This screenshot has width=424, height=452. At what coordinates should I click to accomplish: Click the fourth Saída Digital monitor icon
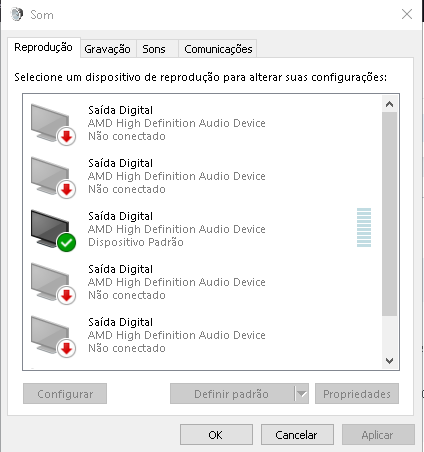pyautogui.click(x=53, y=283)
